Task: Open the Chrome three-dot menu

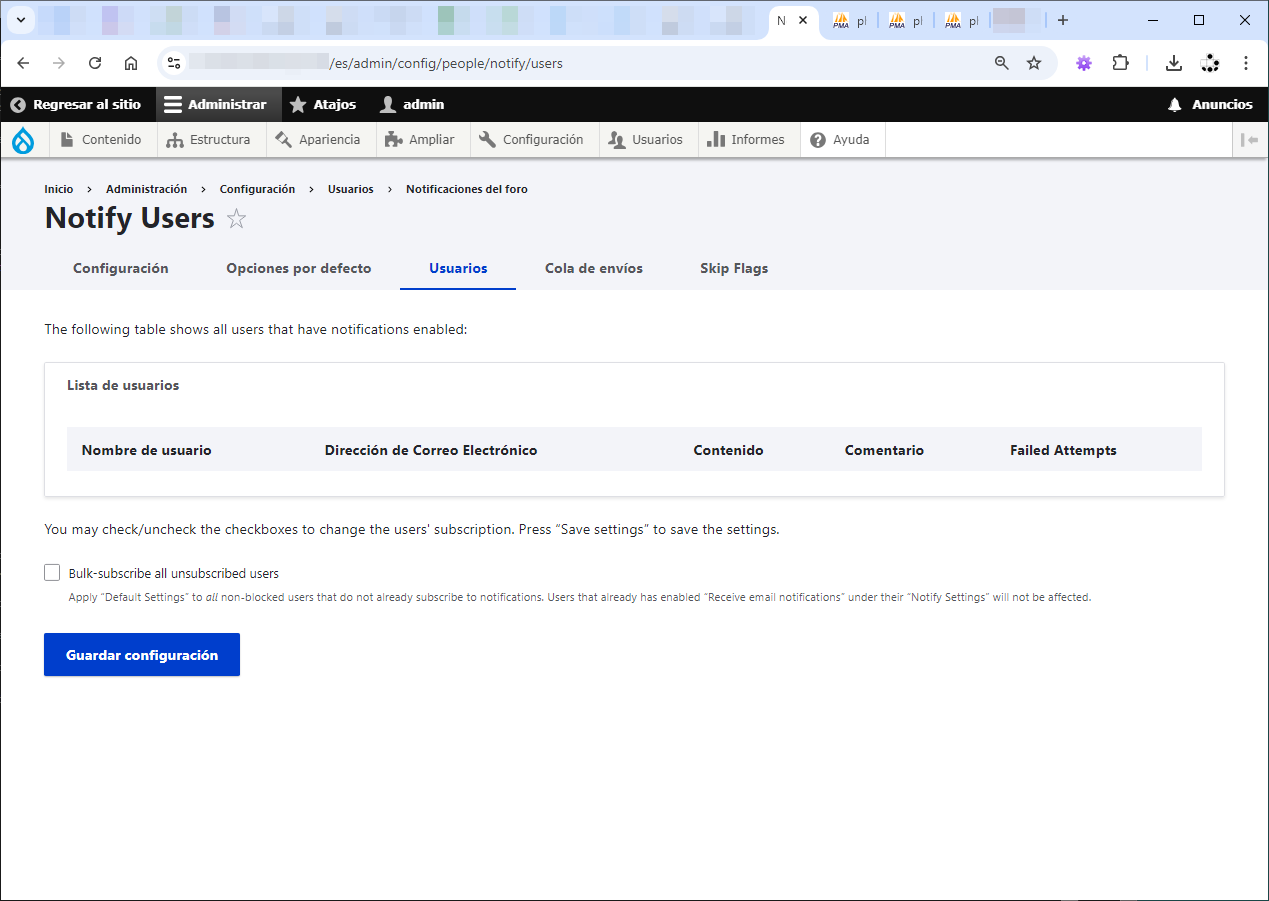Action: click(1246, 63)
